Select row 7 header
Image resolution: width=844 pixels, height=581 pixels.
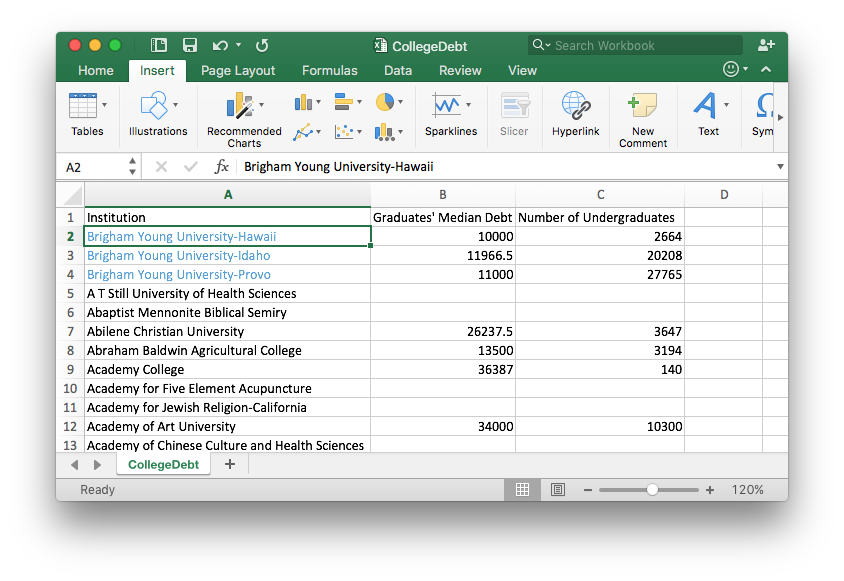coord(71,331)
